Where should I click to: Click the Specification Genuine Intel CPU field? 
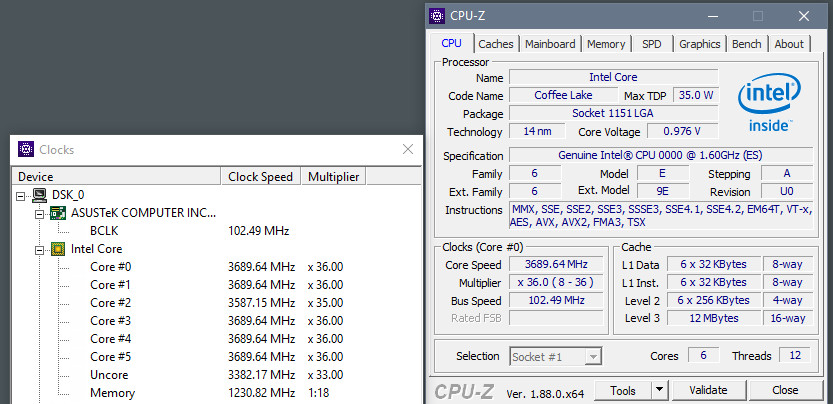661,155
